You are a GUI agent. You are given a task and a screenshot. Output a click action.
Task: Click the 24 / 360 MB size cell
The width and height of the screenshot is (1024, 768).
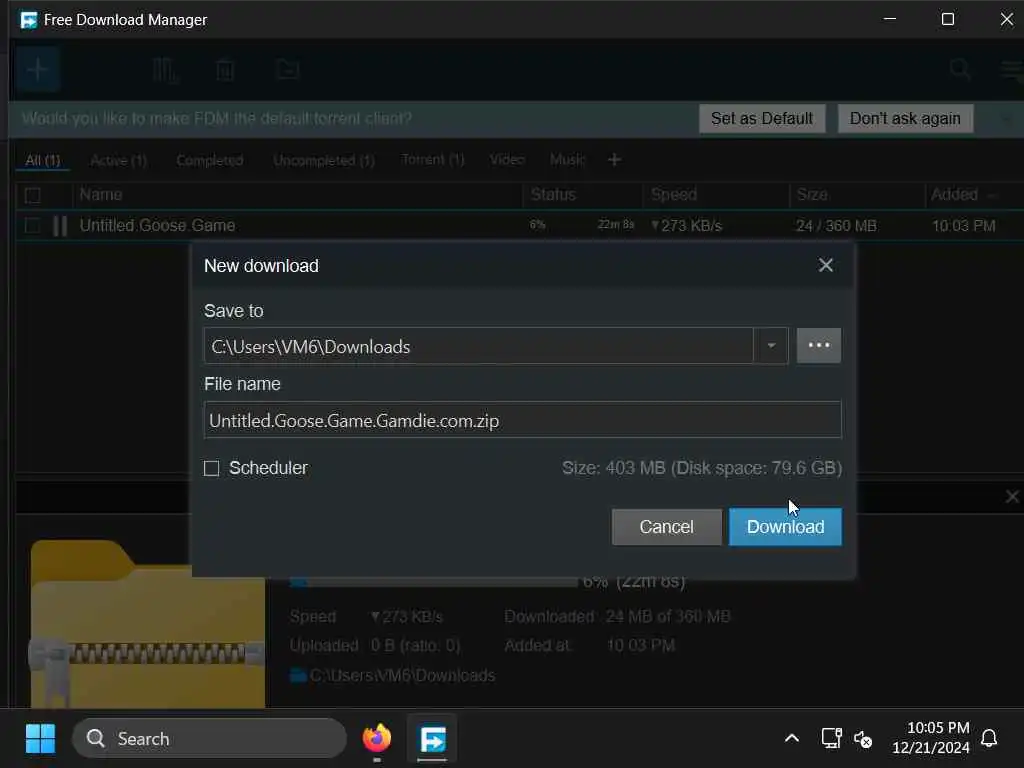pos(836,226)
